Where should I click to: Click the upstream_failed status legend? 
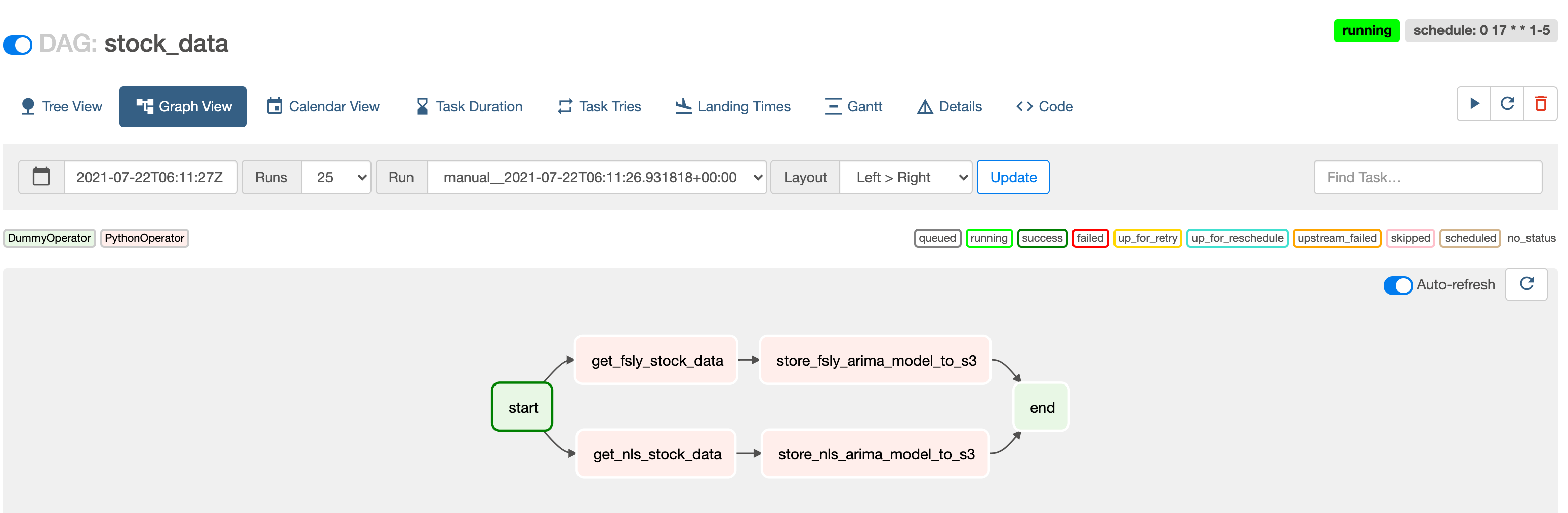click(1337, 238)
